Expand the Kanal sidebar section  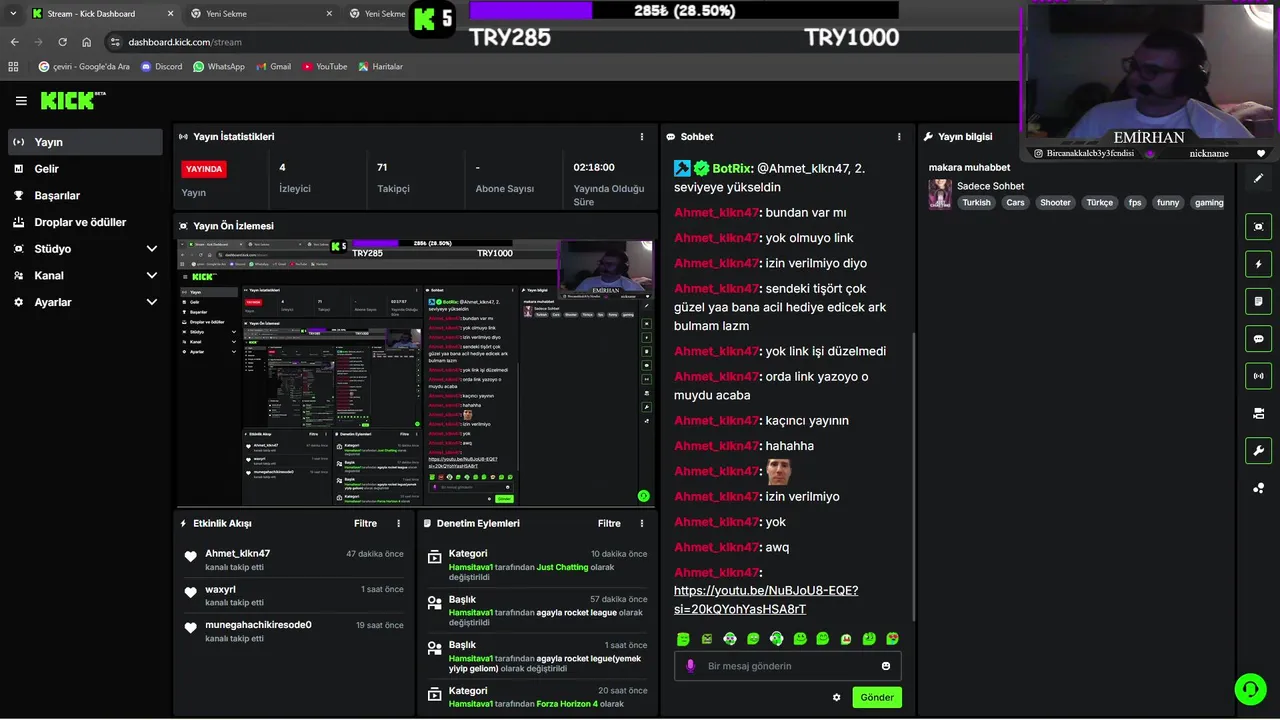(84, 275)
